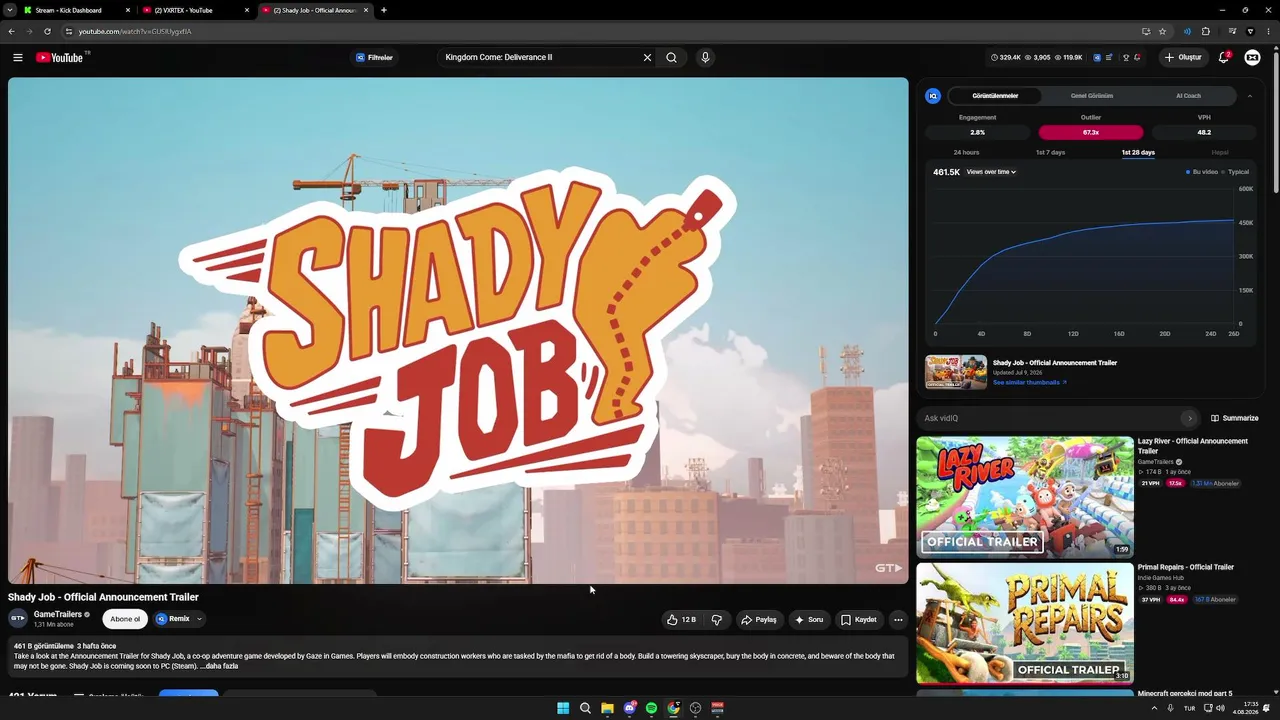Click the vidIQ list icon in header
1280x720 pixels.
pos(1109,58)
